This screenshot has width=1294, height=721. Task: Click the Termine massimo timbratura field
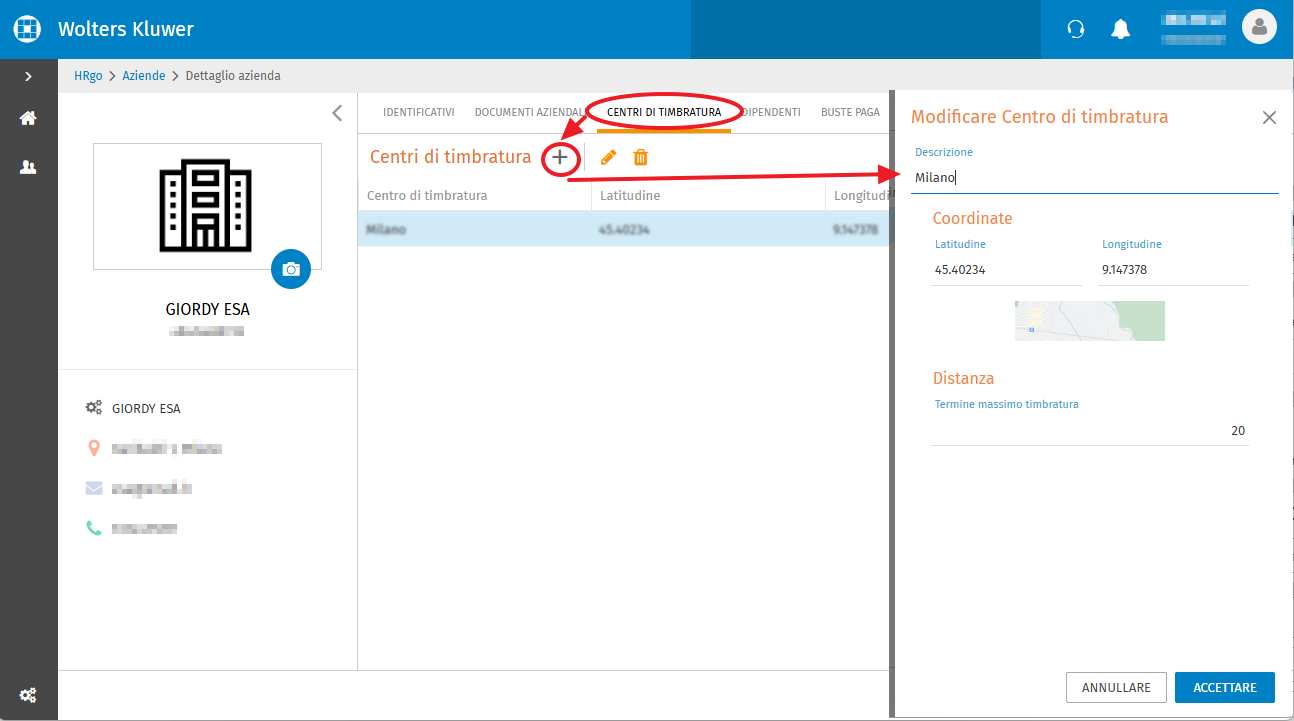tap(1090, 431)
